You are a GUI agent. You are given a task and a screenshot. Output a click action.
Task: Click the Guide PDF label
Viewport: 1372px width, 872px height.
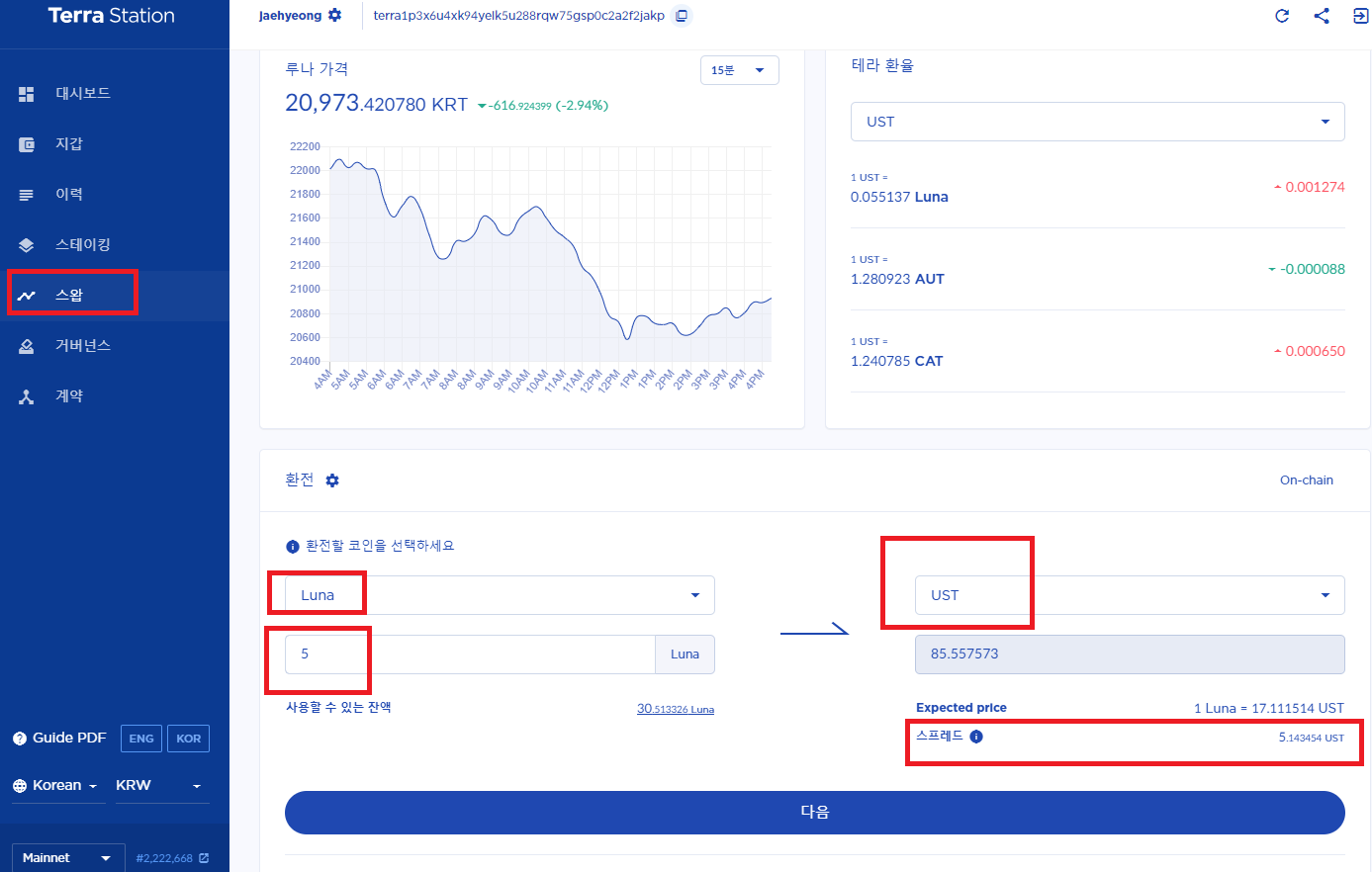pos(69,738)
